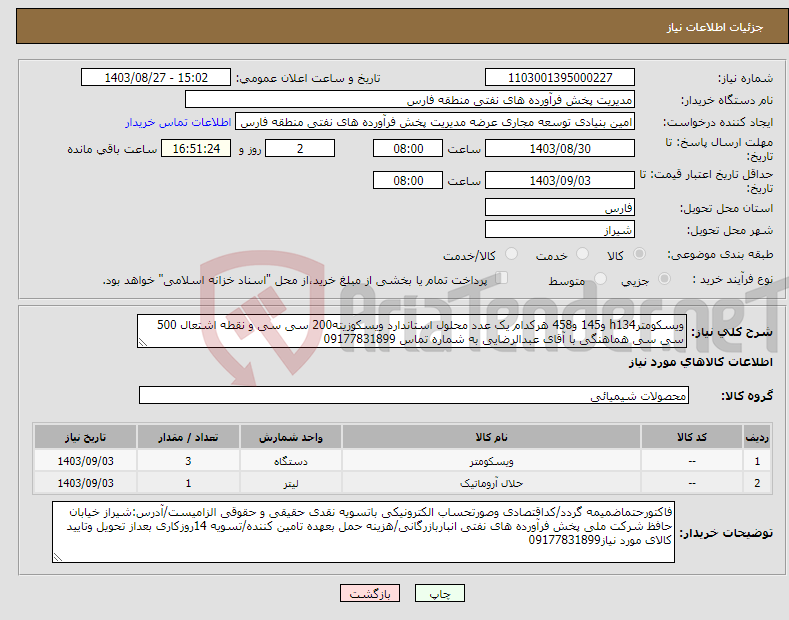Select the کالا radio button
The image size is (789, 620).
coord(639,254)
